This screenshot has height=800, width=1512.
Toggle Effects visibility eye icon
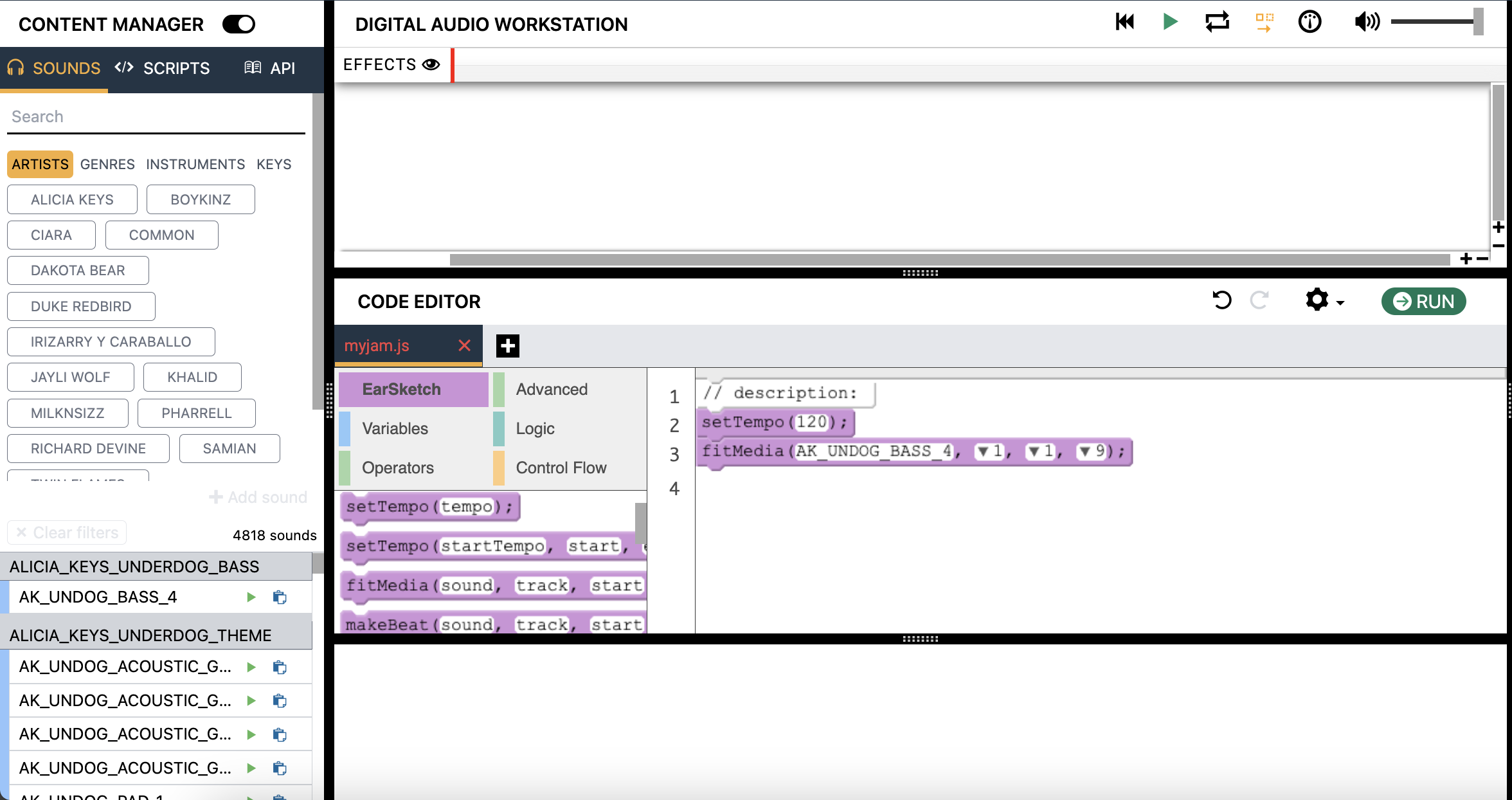coord(431,64)
